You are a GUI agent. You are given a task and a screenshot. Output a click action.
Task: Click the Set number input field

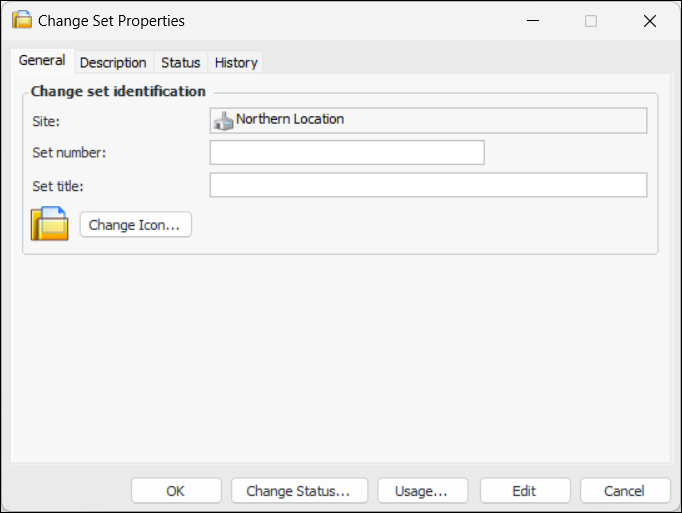pos(347,153)
